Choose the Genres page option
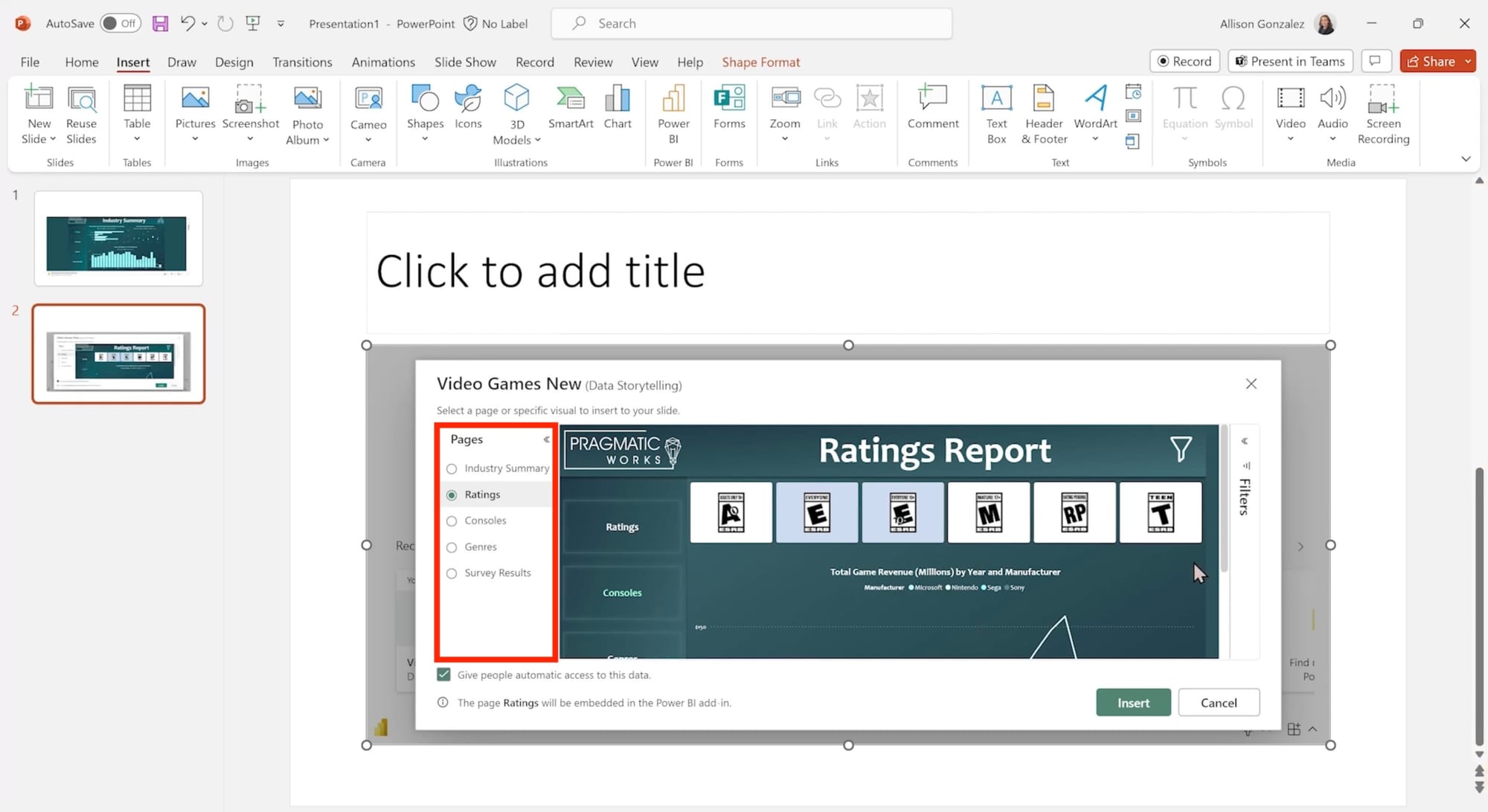 [452, 547]
